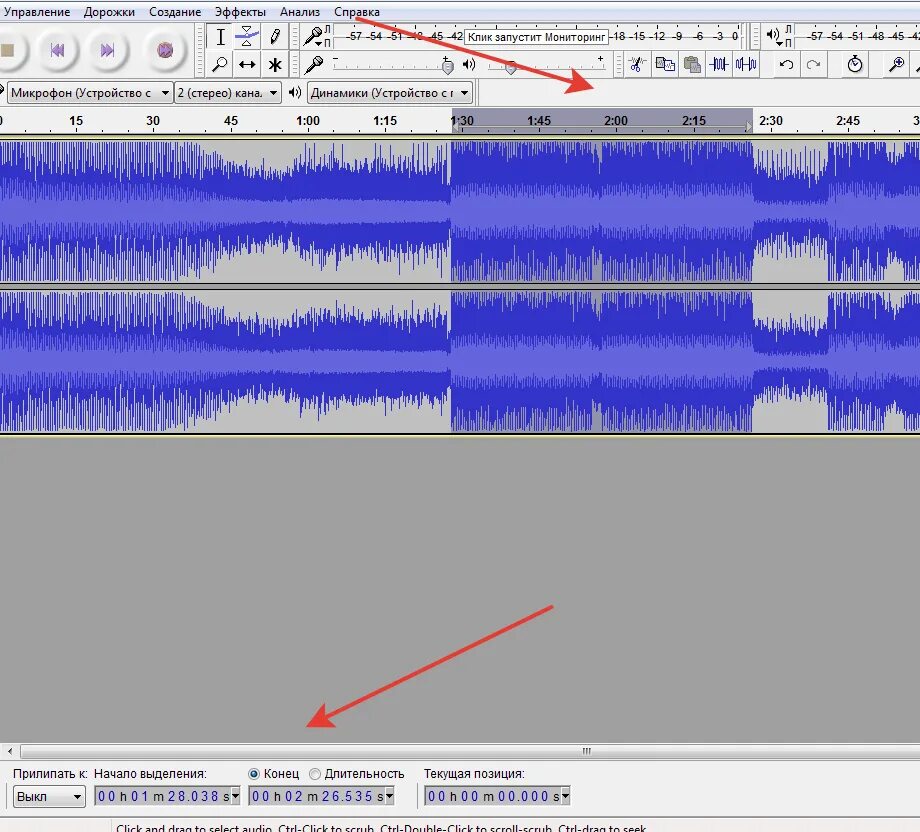Viewport: 920px width, 832px height.
Task: Select the Конец radio button
Action: (254, 774)
